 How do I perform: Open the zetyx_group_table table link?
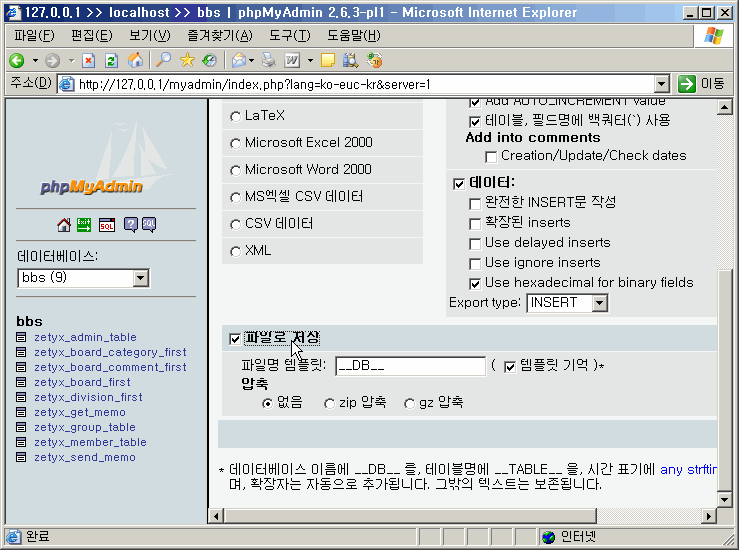click(85, 427)
